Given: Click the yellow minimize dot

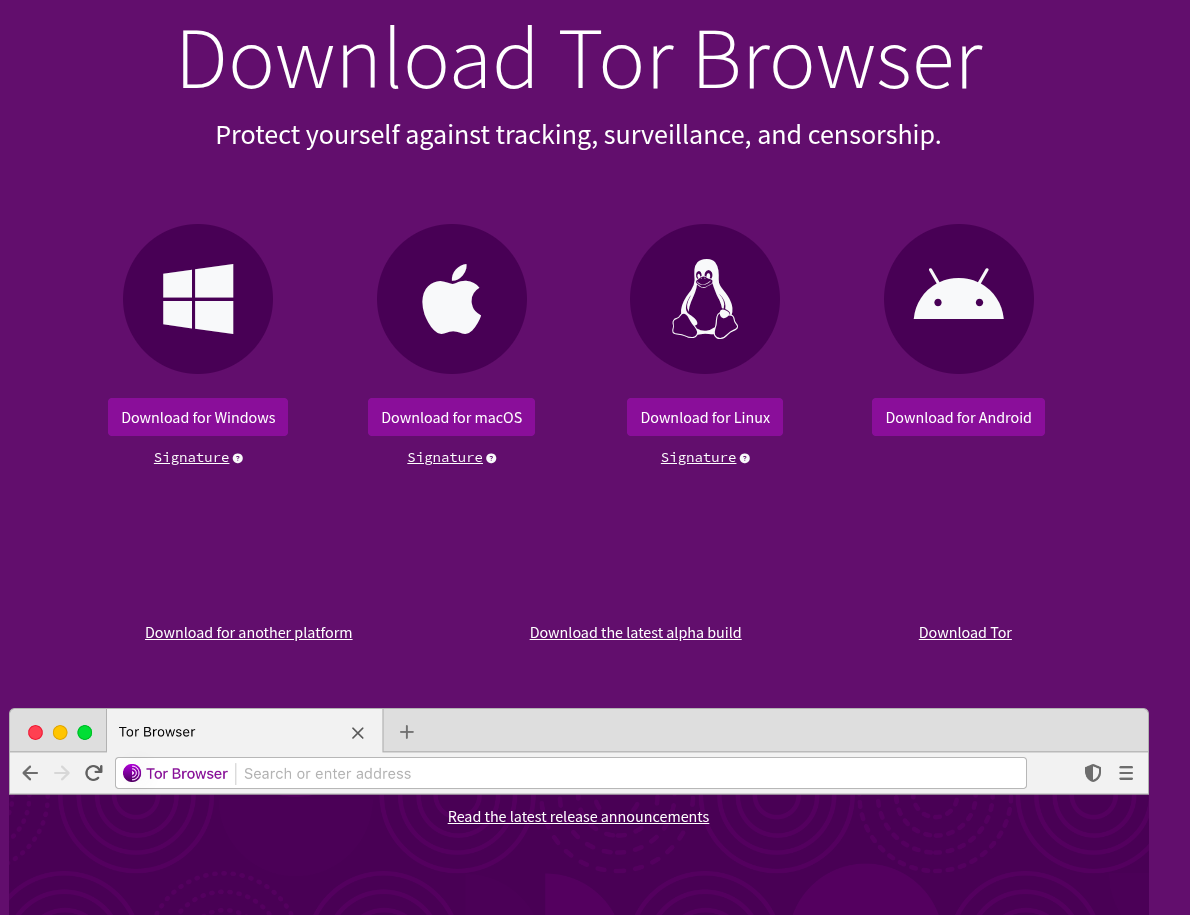Looking at the screenshot, I should 60,732.
